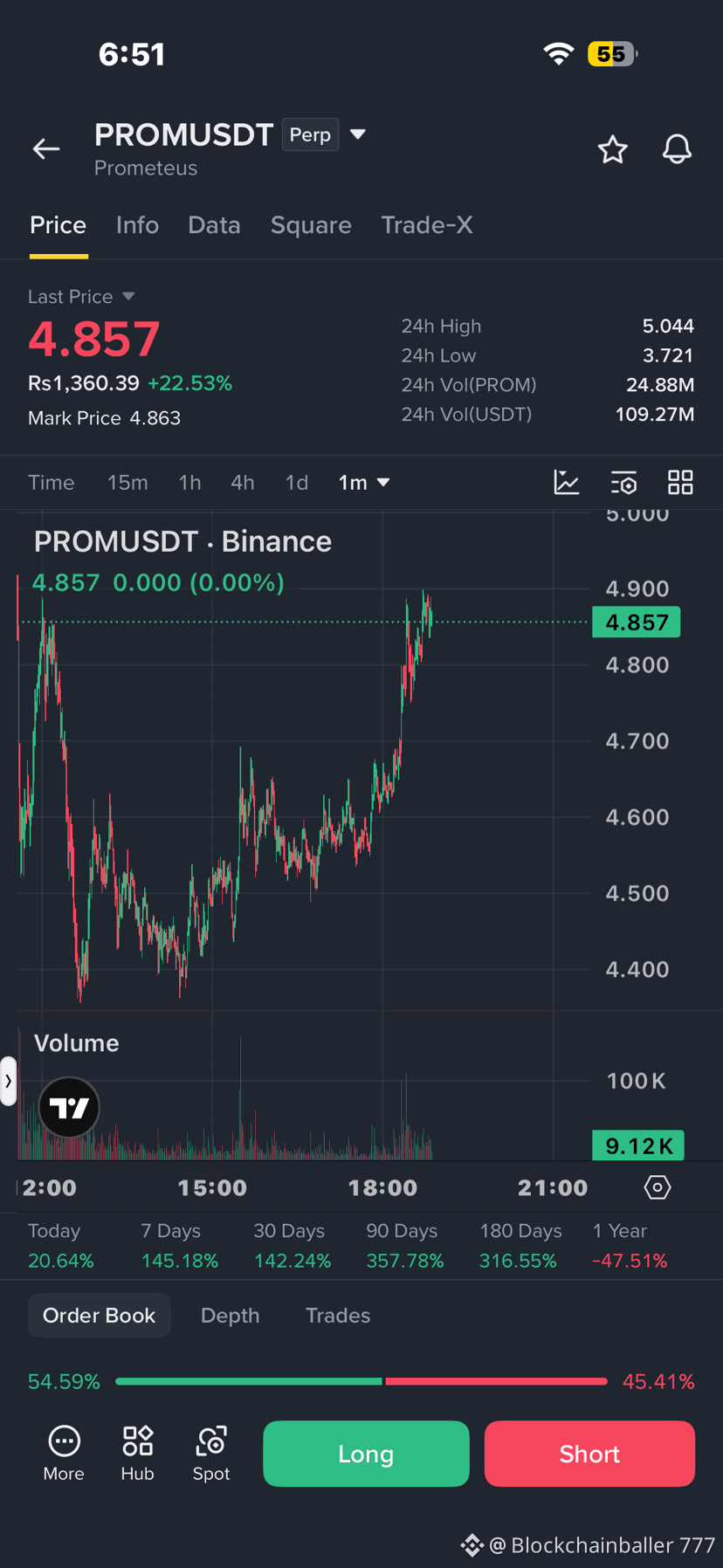Viewport: 723px width, 1568px height.
Task: Open the More menu icon
Action: [64, 1454]
